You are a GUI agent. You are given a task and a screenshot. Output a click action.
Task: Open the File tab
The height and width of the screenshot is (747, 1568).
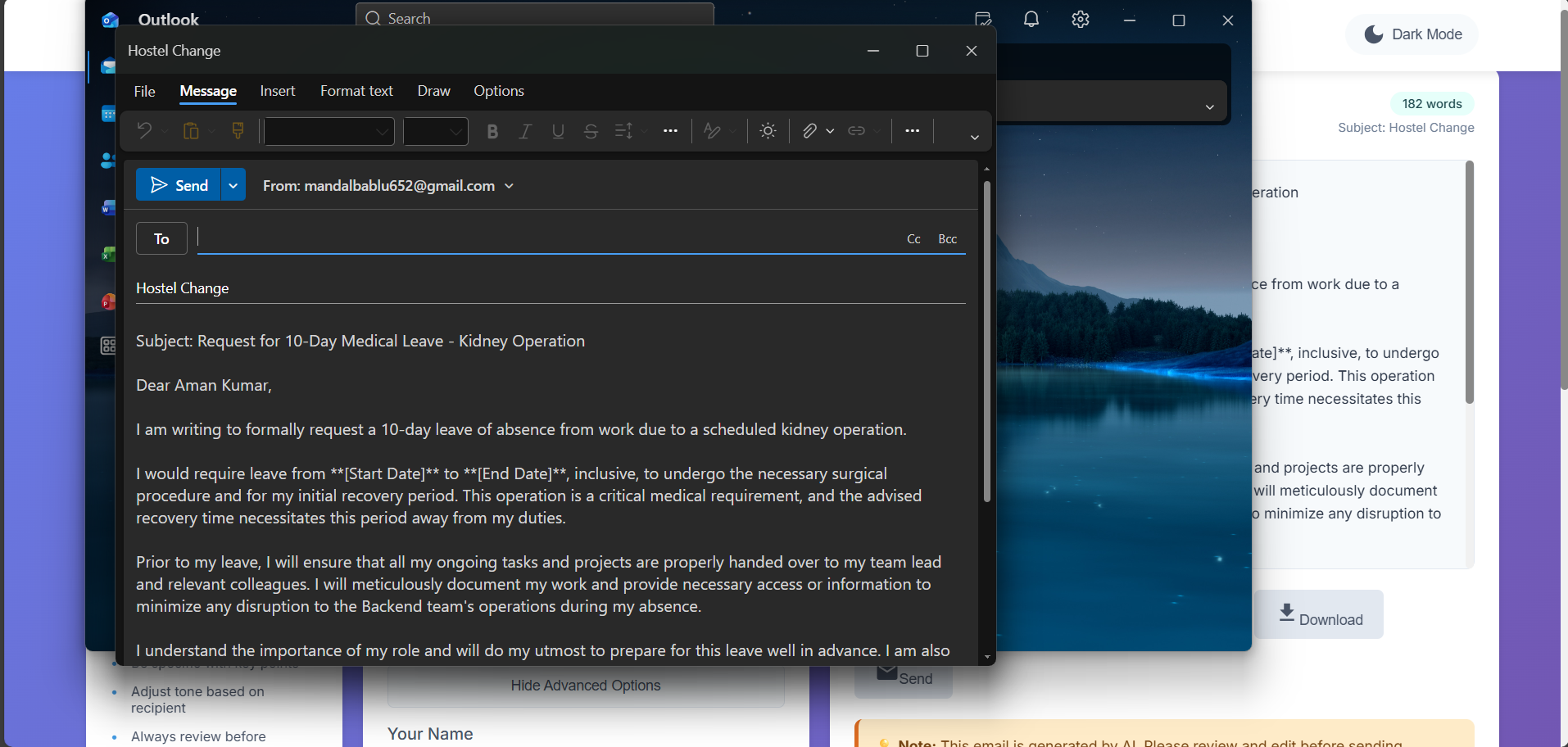click(x=144, y=91)
